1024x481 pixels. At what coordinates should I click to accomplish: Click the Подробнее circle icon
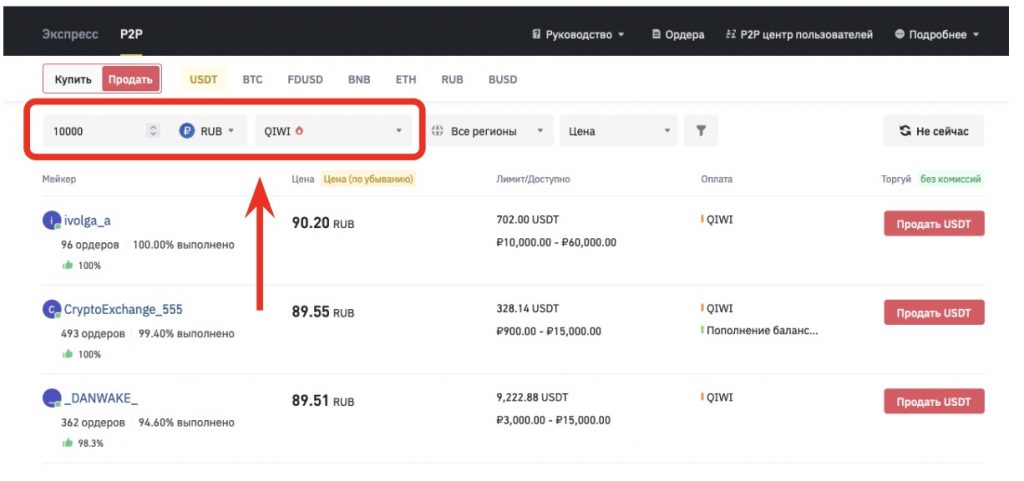point(899,35)
